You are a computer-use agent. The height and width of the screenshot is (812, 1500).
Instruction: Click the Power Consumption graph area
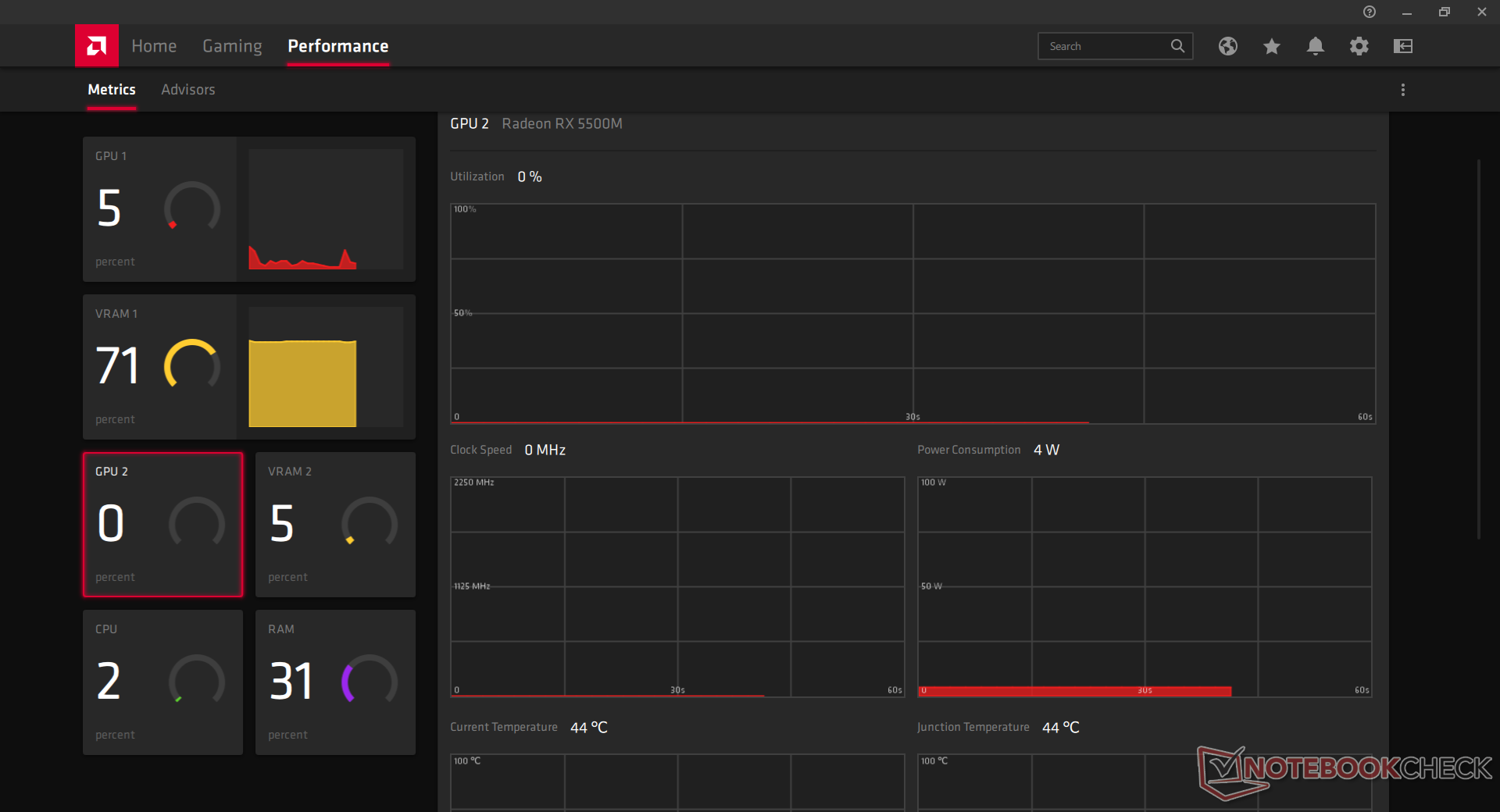(1145, 587)
